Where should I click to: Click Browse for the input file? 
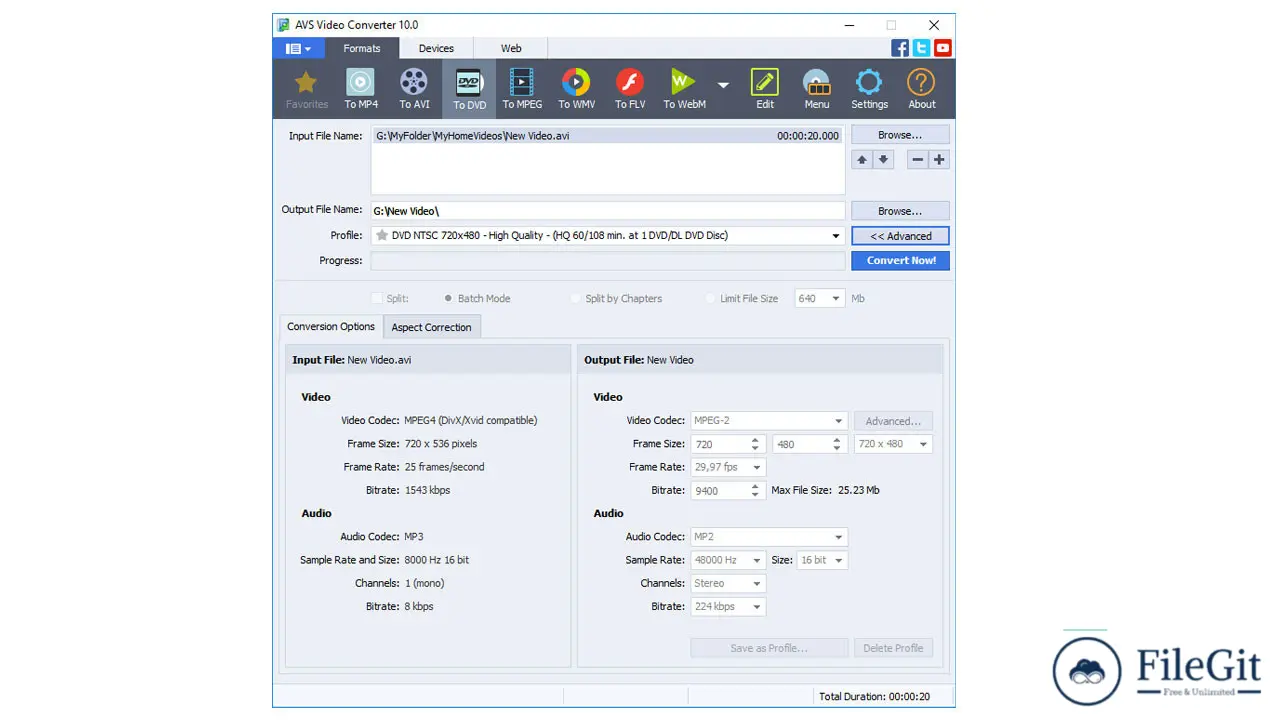tap(900, 135)
